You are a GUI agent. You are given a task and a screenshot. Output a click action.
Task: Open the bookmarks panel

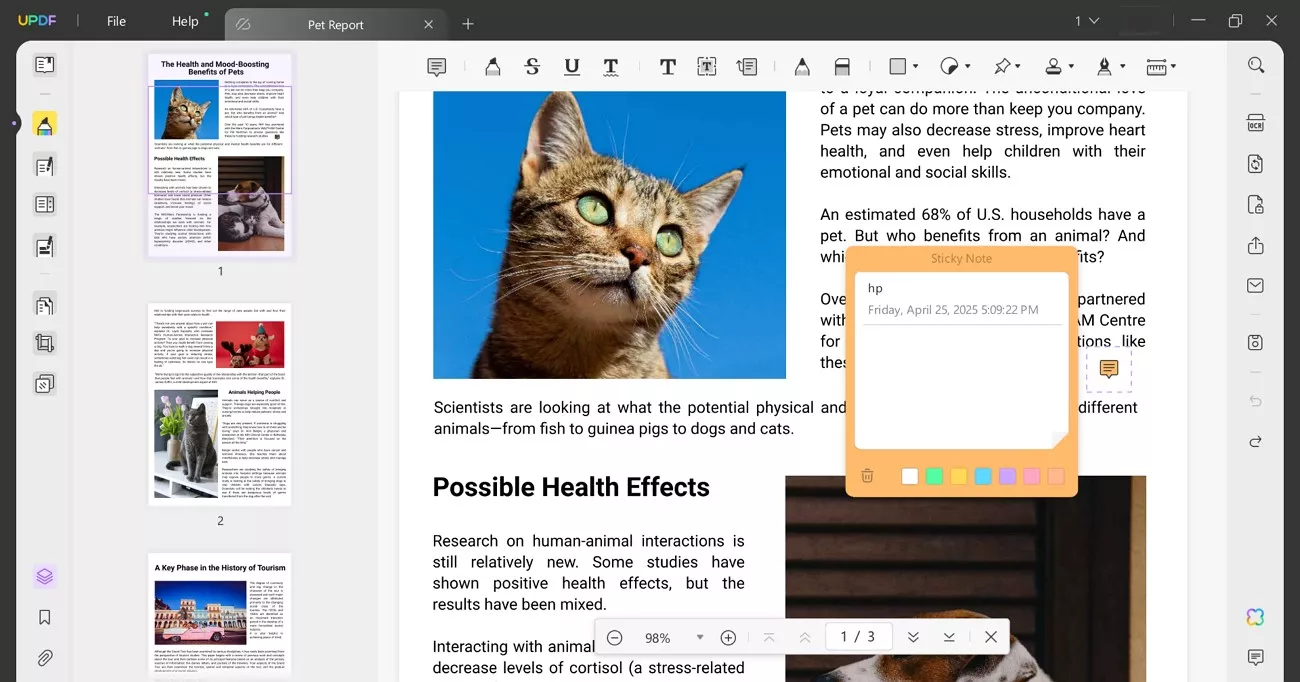point(44,617)
